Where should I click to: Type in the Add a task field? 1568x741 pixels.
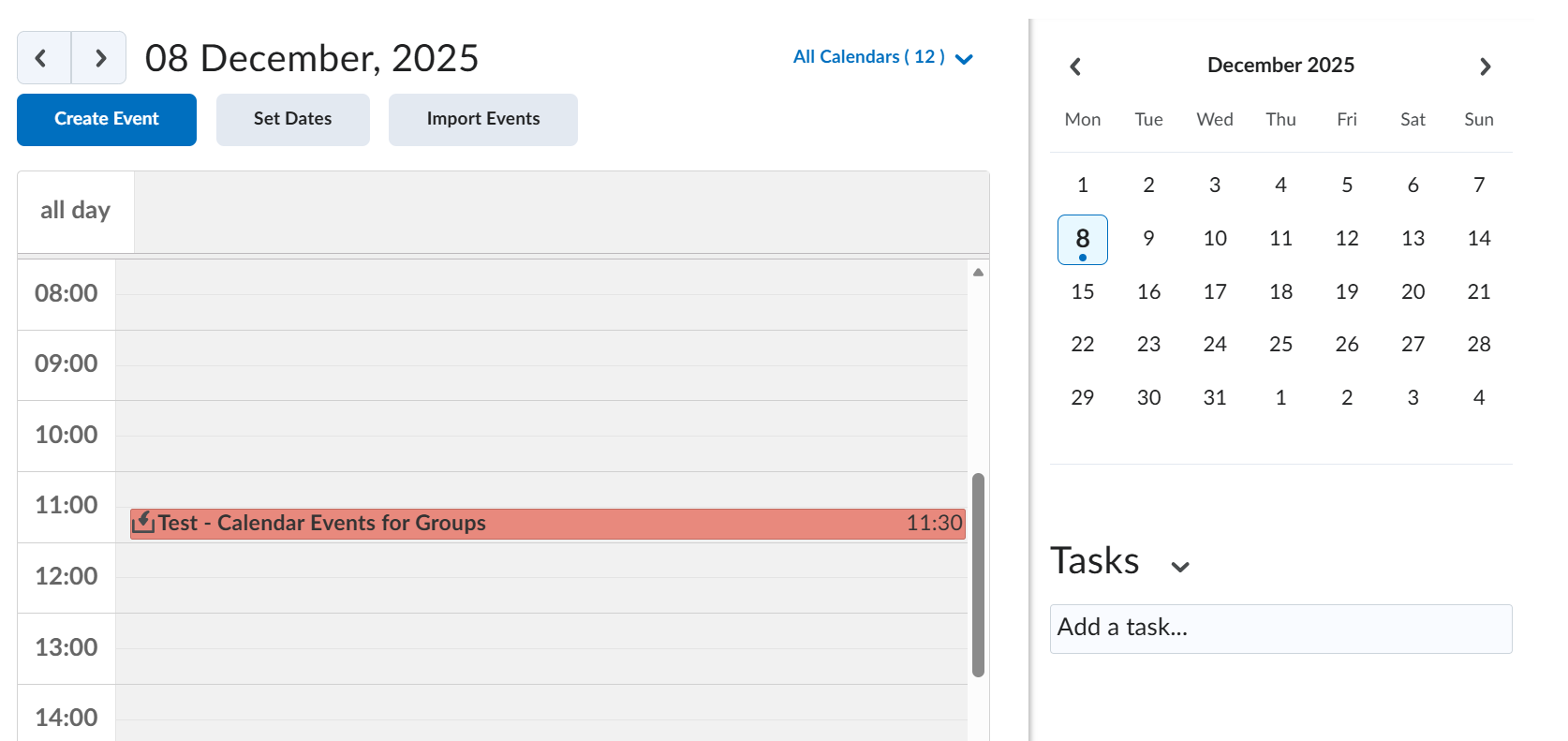pyautogui.click(x=1280, y=629)
